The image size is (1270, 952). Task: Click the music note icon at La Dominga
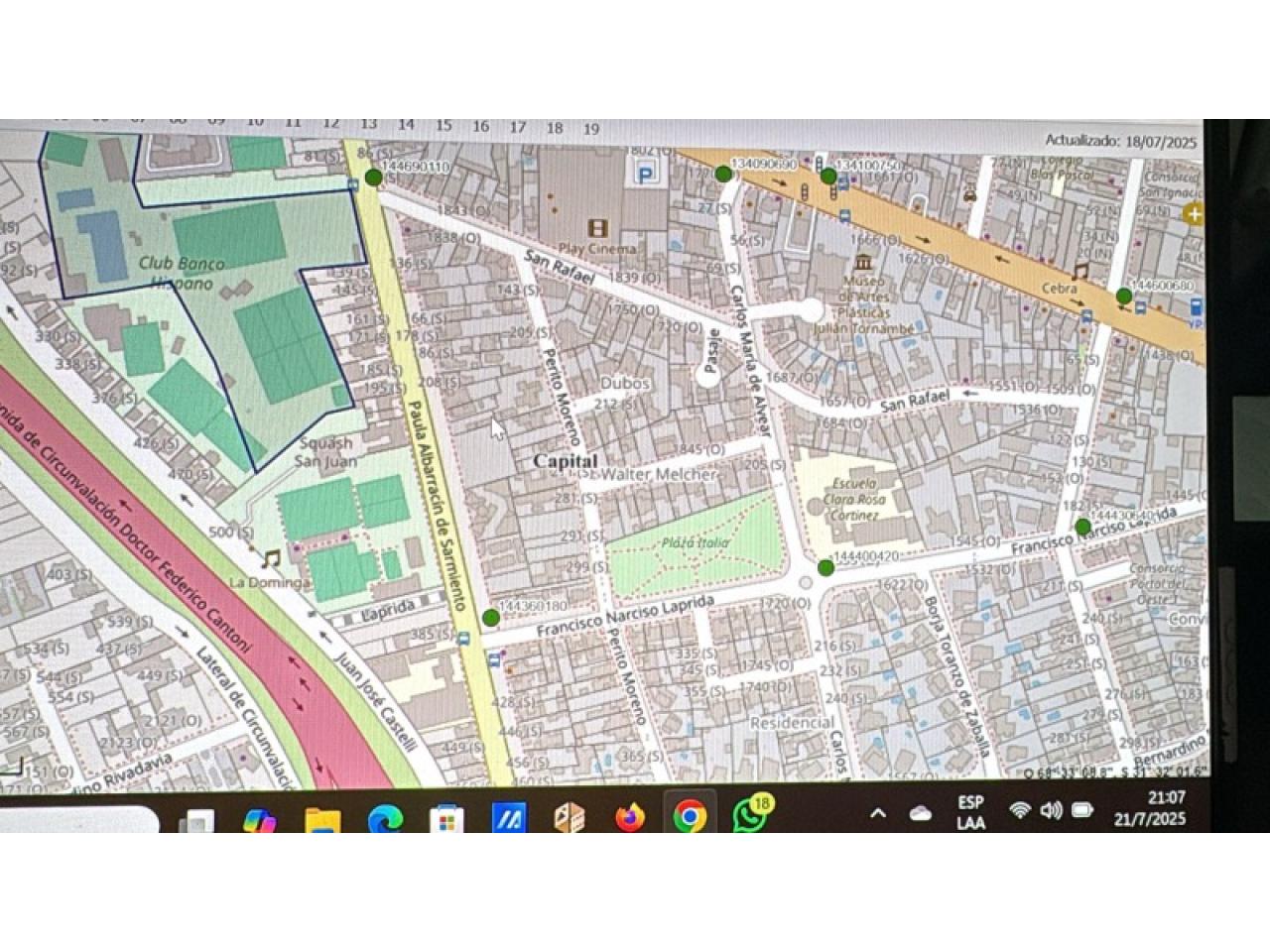pyautogui.click(x=270, y=558)
